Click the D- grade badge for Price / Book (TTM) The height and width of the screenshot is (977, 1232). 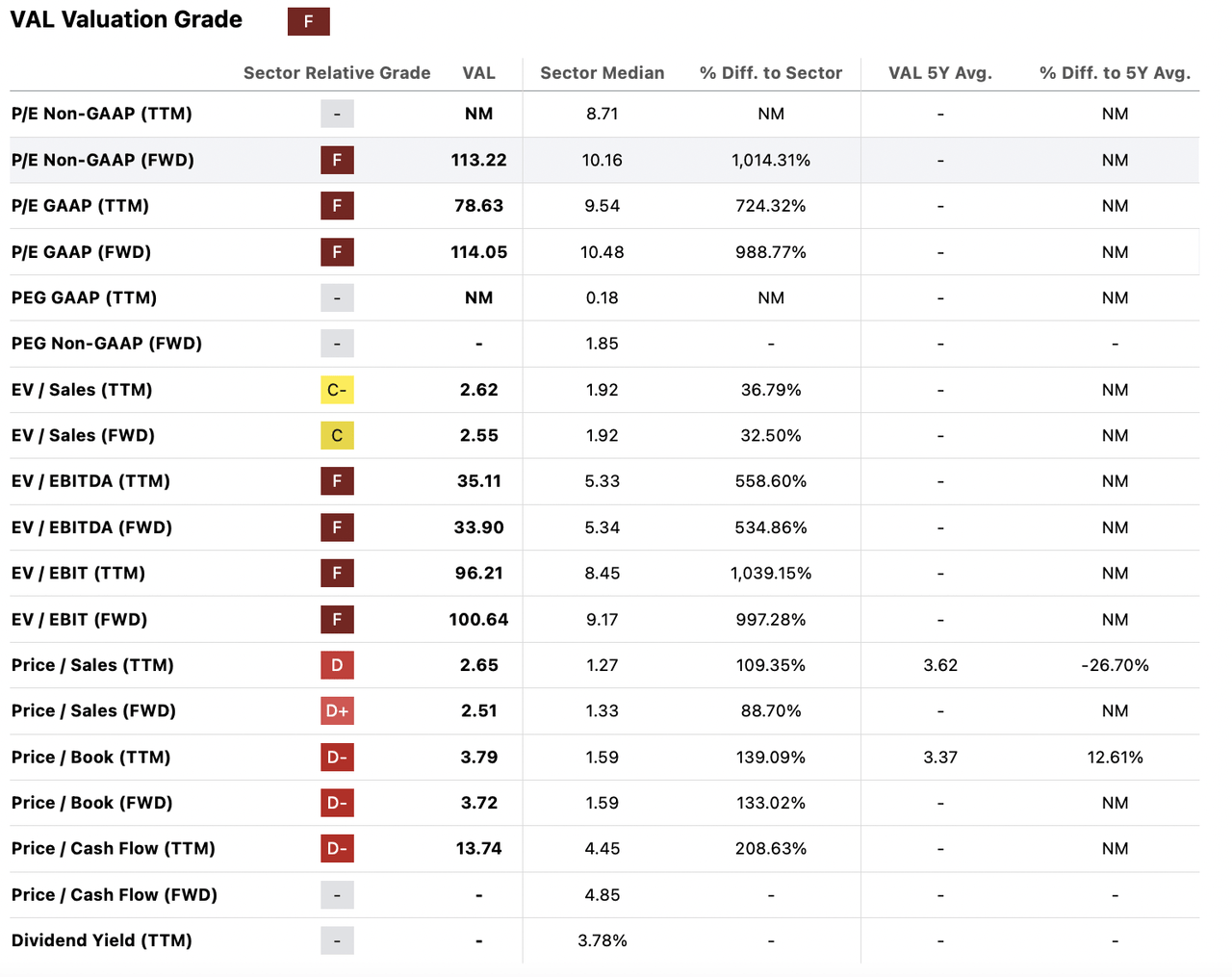tap(337, 757)
